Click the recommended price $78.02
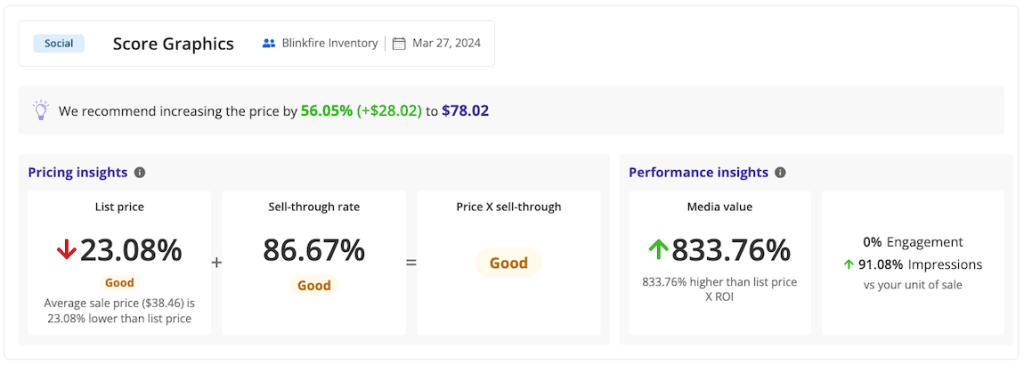This screenshot has height=365, width=1024. click(x=465, y=110)
